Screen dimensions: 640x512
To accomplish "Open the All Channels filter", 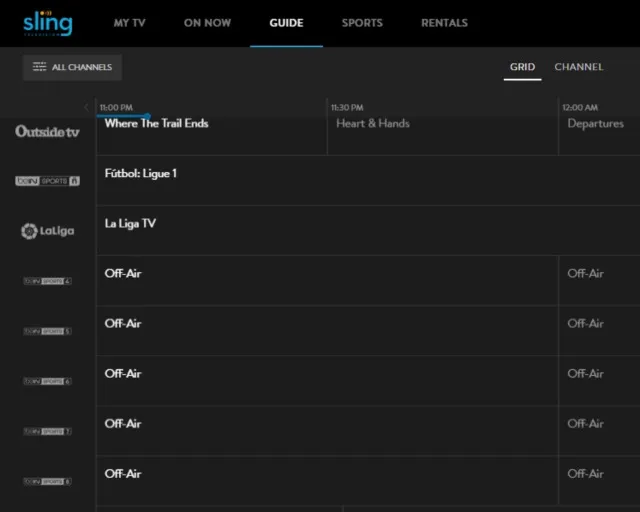I will click(72, 67).
